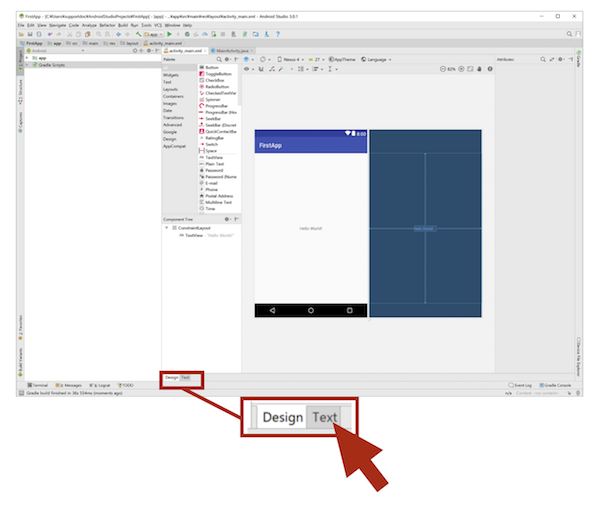Click the orientation rotate icon dropdown
Viewport: 600px width, 507px height.
click(x=265, y=59)
